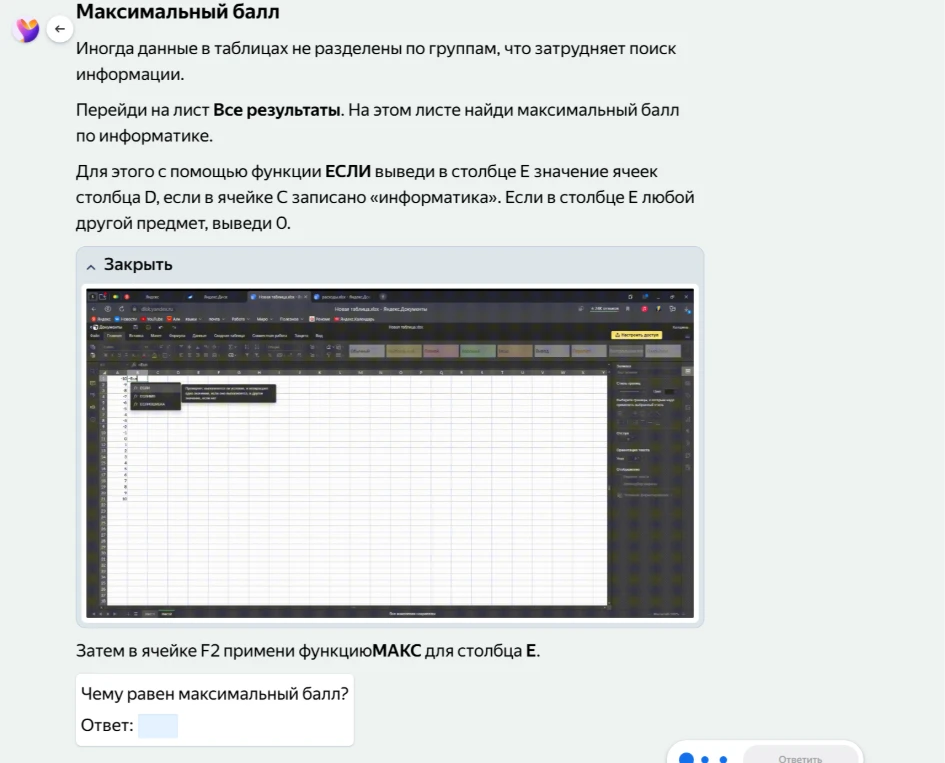
Task: Open the spreadsheet screenshot thumbnail
Action: coord(390,453)
